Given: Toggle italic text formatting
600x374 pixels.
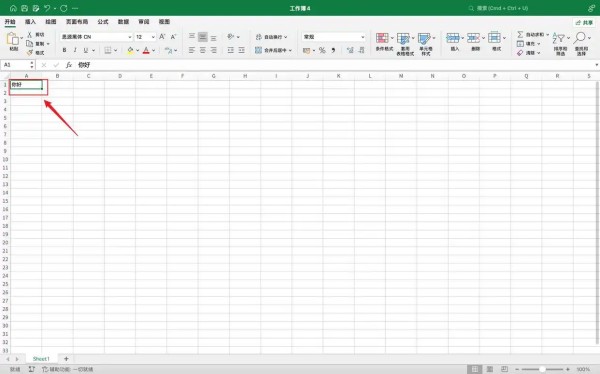Looking at the screenshot, I should coord(75,50).
